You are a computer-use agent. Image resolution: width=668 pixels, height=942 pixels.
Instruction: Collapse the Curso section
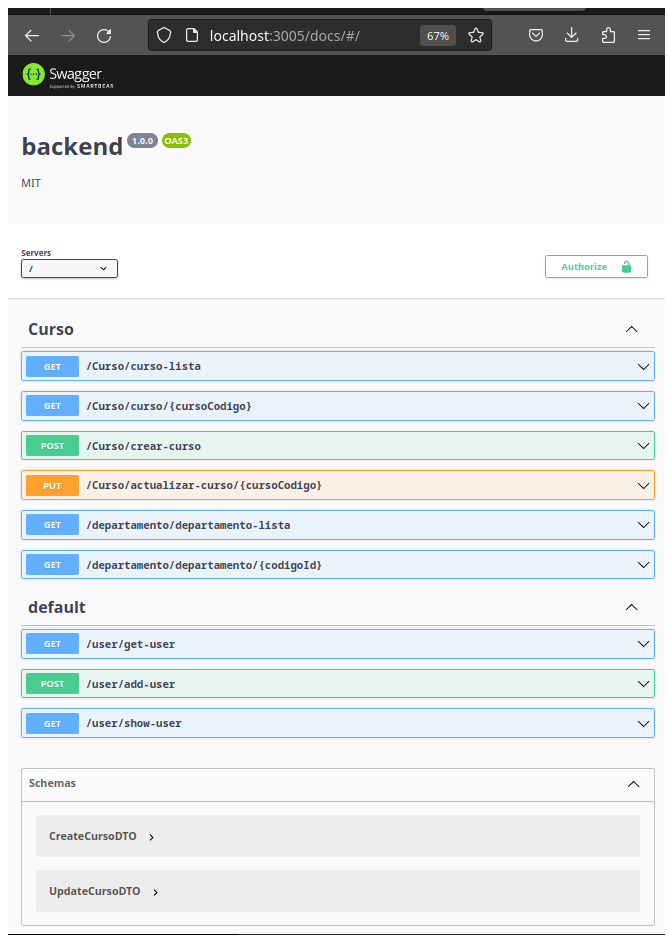(631, 329)
